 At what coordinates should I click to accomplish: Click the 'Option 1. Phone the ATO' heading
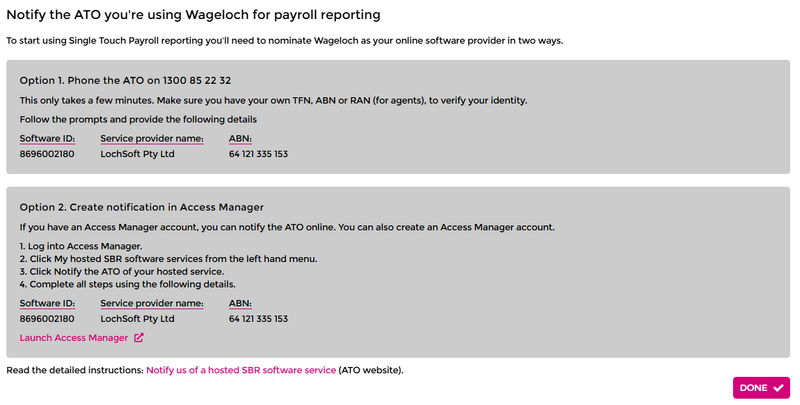pos(126,80)
